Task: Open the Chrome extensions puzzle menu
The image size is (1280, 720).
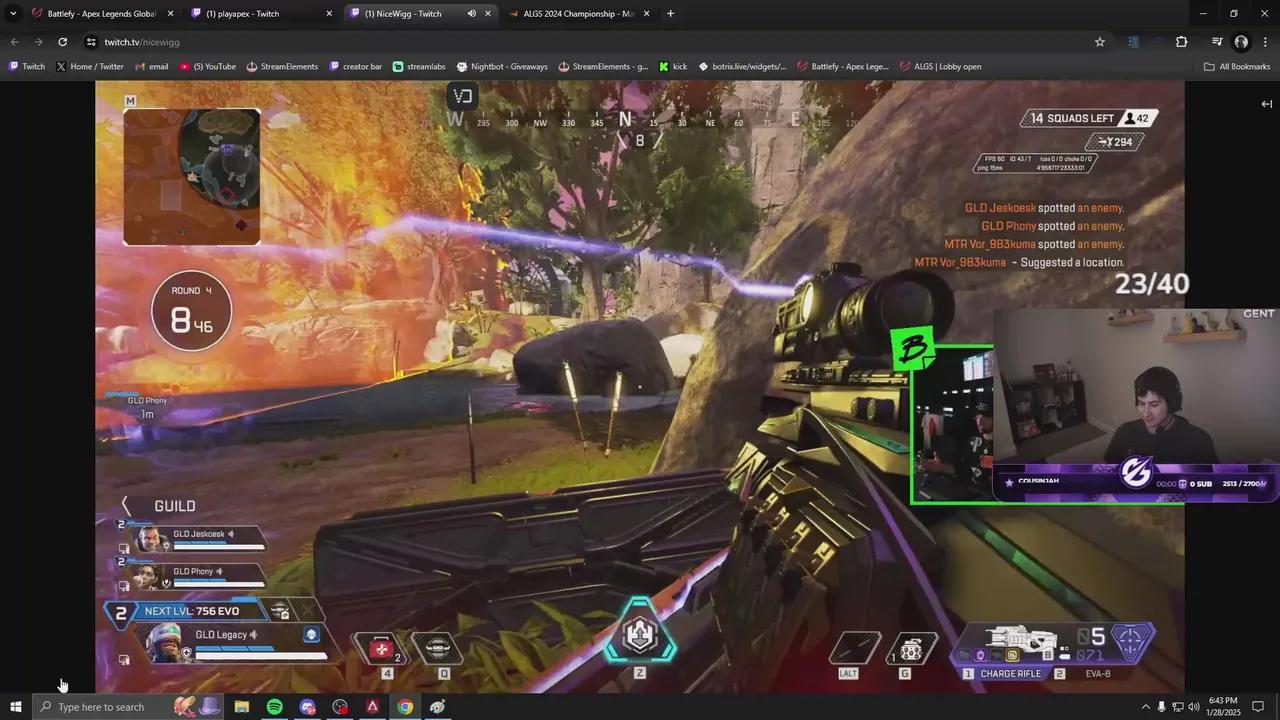Action: click(x=1181, y=42)
